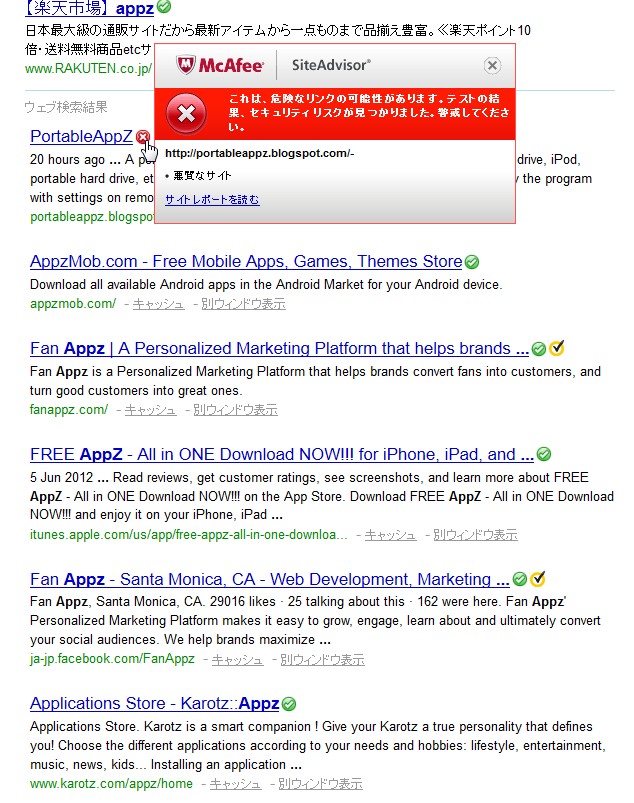634x803 pixels.
Task: Open fanappz.com result in a separate window
Action: (235, 410)
